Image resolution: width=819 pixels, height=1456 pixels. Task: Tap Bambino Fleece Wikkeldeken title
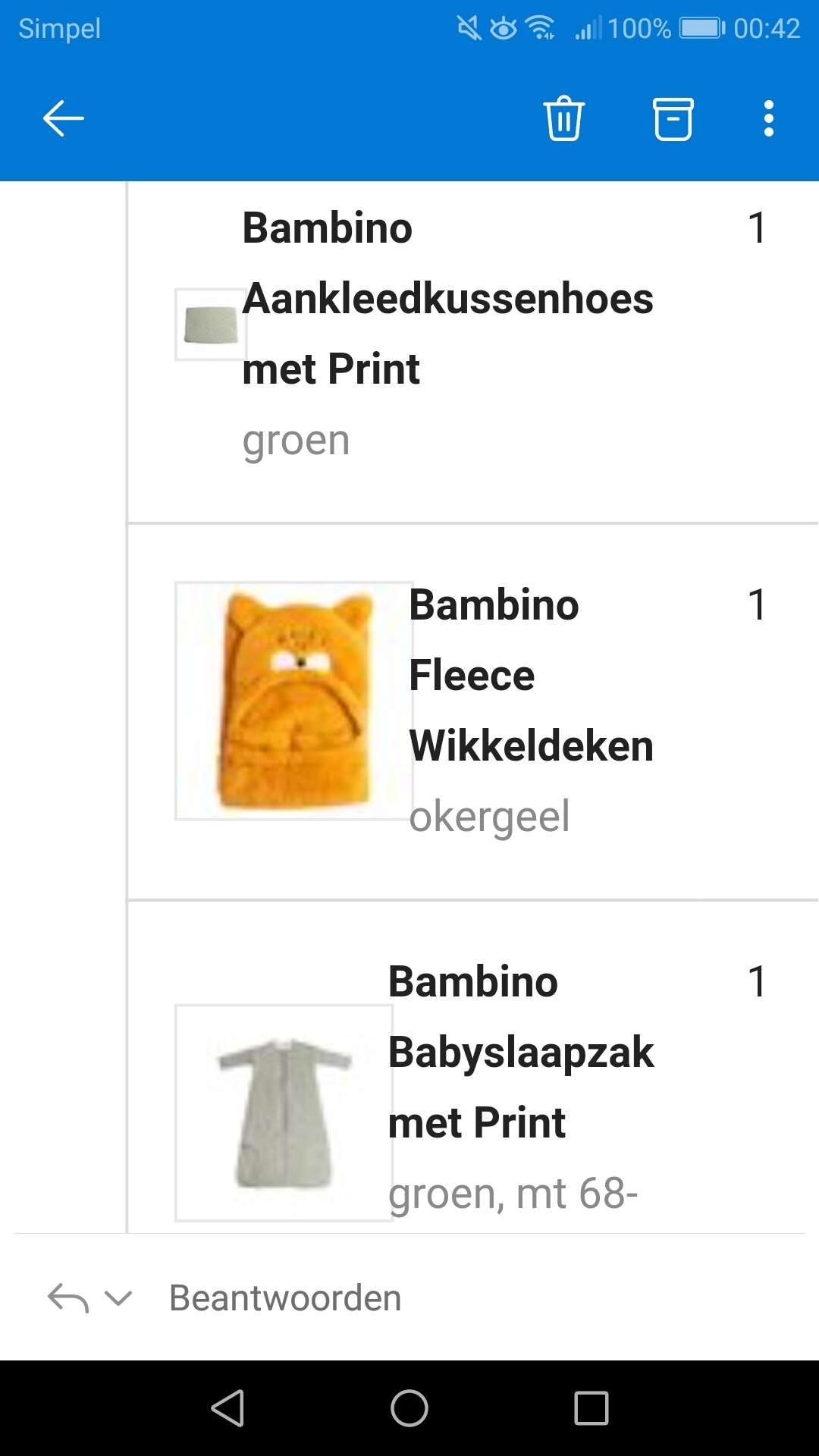531,675
